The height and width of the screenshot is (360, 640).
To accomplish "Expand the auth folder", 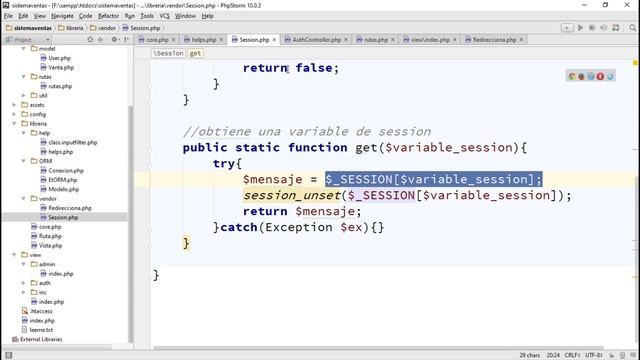I will (x=24, y=283).
